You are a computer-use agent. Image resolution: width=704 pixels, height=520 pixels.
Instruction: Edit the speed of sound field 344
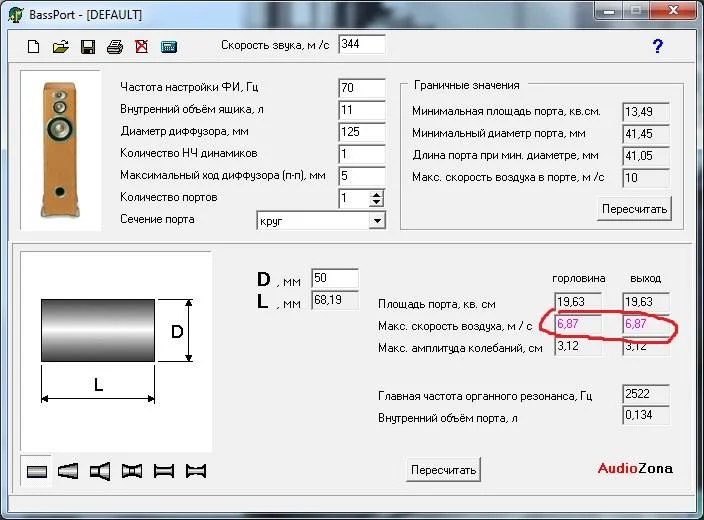[362, 44]
